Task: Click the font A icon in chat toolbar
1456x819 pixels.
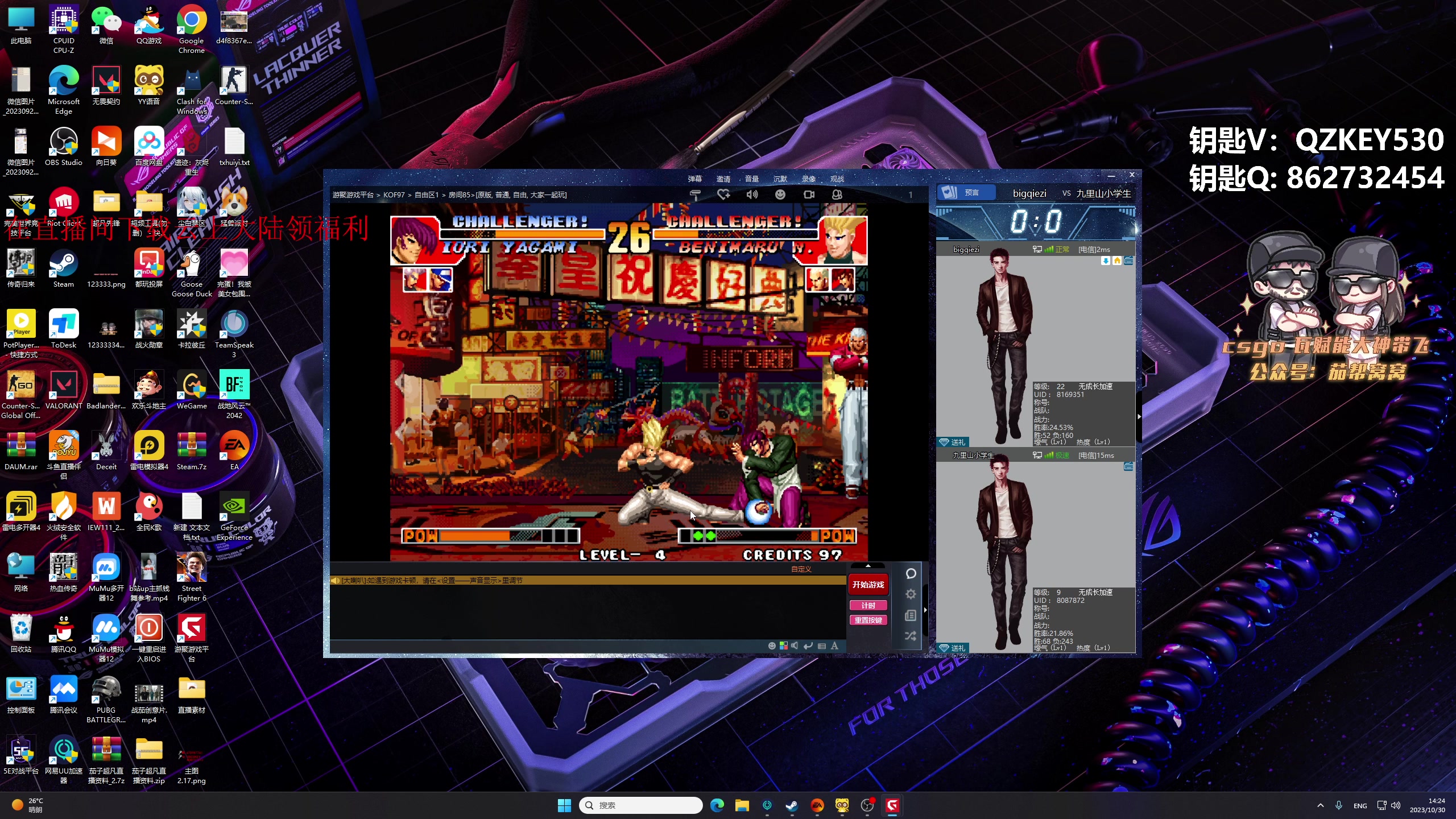Action: tap(834, 646)
